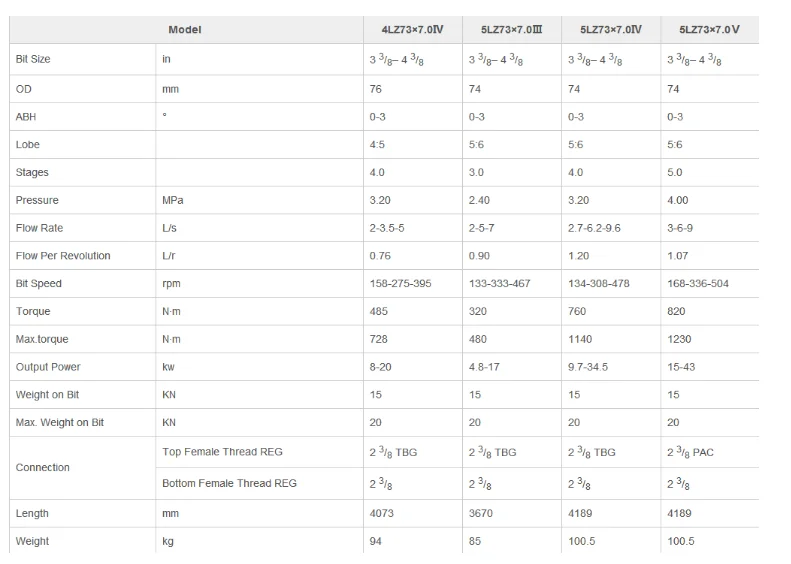
Task: Select the weight value 94
Action: click(x=376, y=542)
